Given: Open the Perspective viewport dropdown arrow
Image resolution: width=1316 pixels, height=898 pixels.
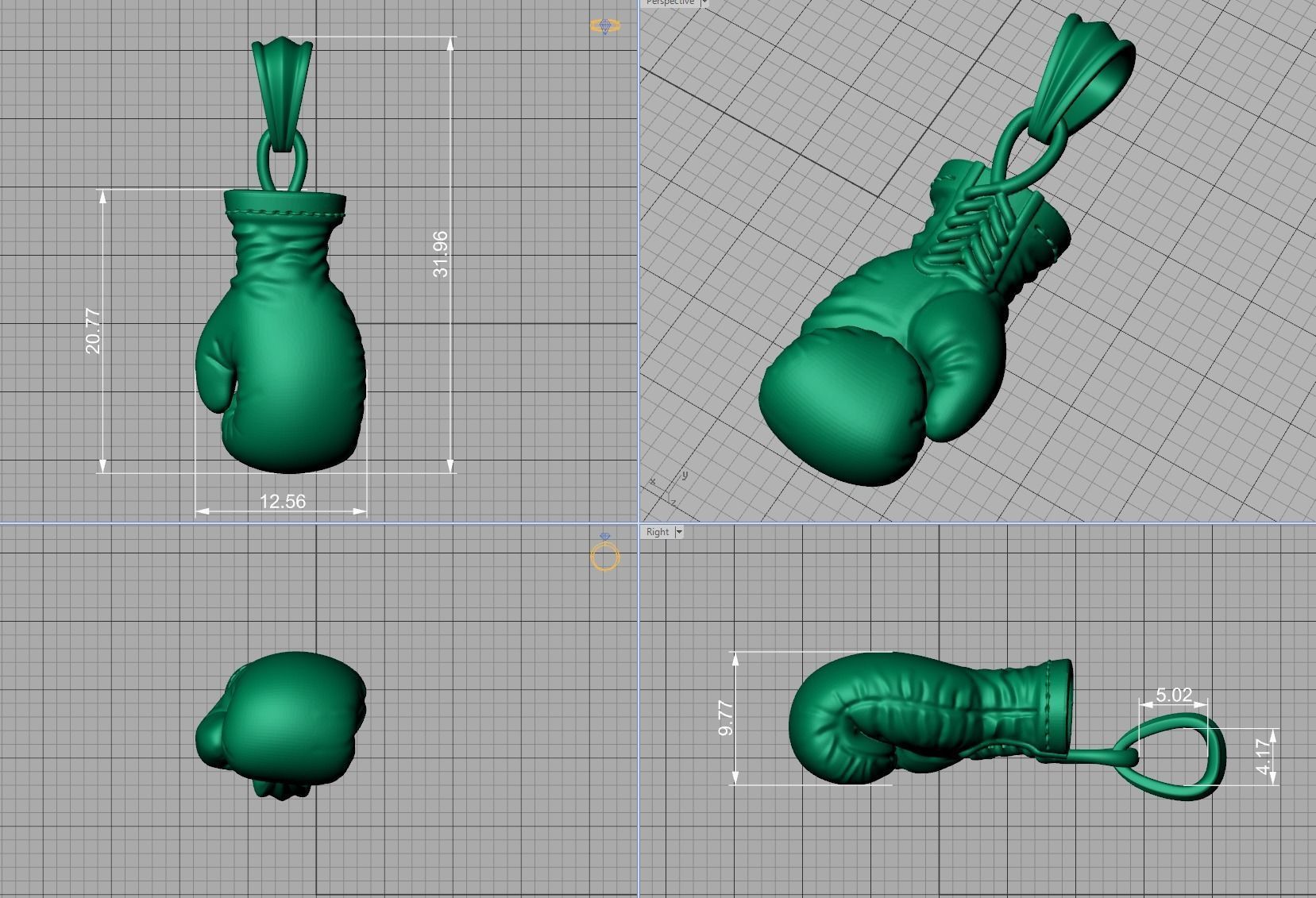Looking at the screenshot, I should [x=704, y=3].
